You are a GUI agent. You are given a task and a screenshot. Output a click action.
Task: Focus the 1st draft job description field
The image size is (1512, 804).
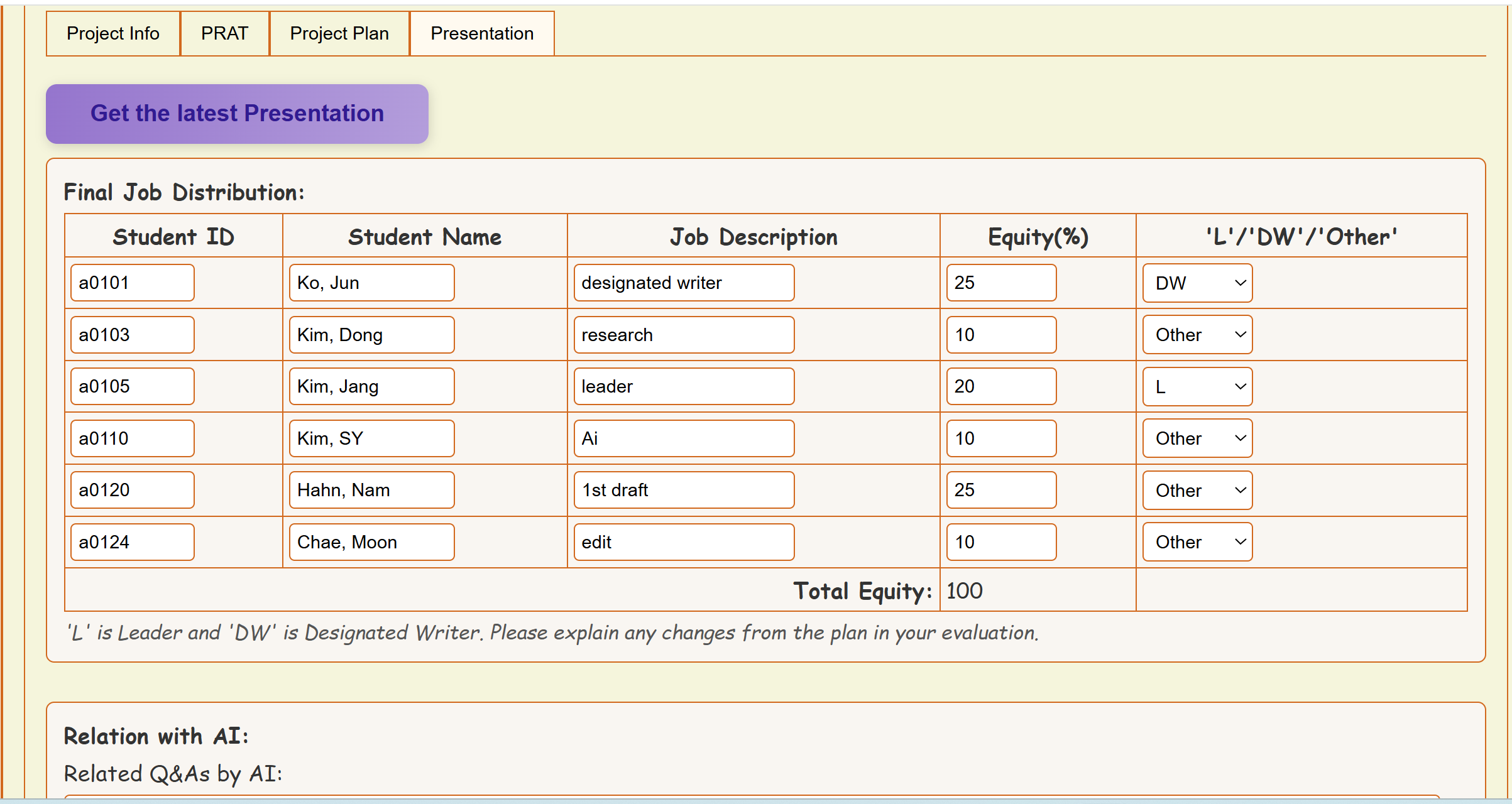pos(684,490)
